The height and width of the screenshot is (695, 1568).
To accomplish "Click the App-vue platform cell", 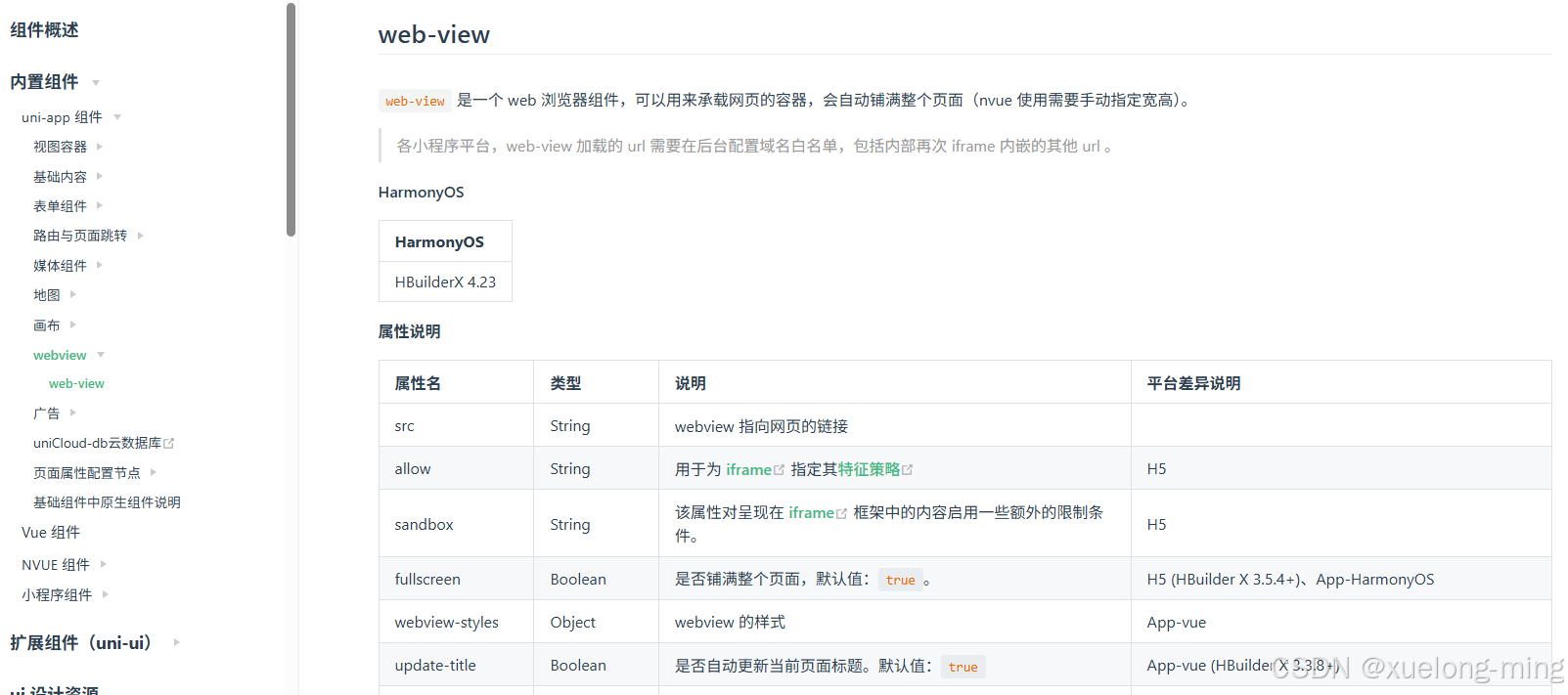I will pyautogui.click(x=1341, y=622).
